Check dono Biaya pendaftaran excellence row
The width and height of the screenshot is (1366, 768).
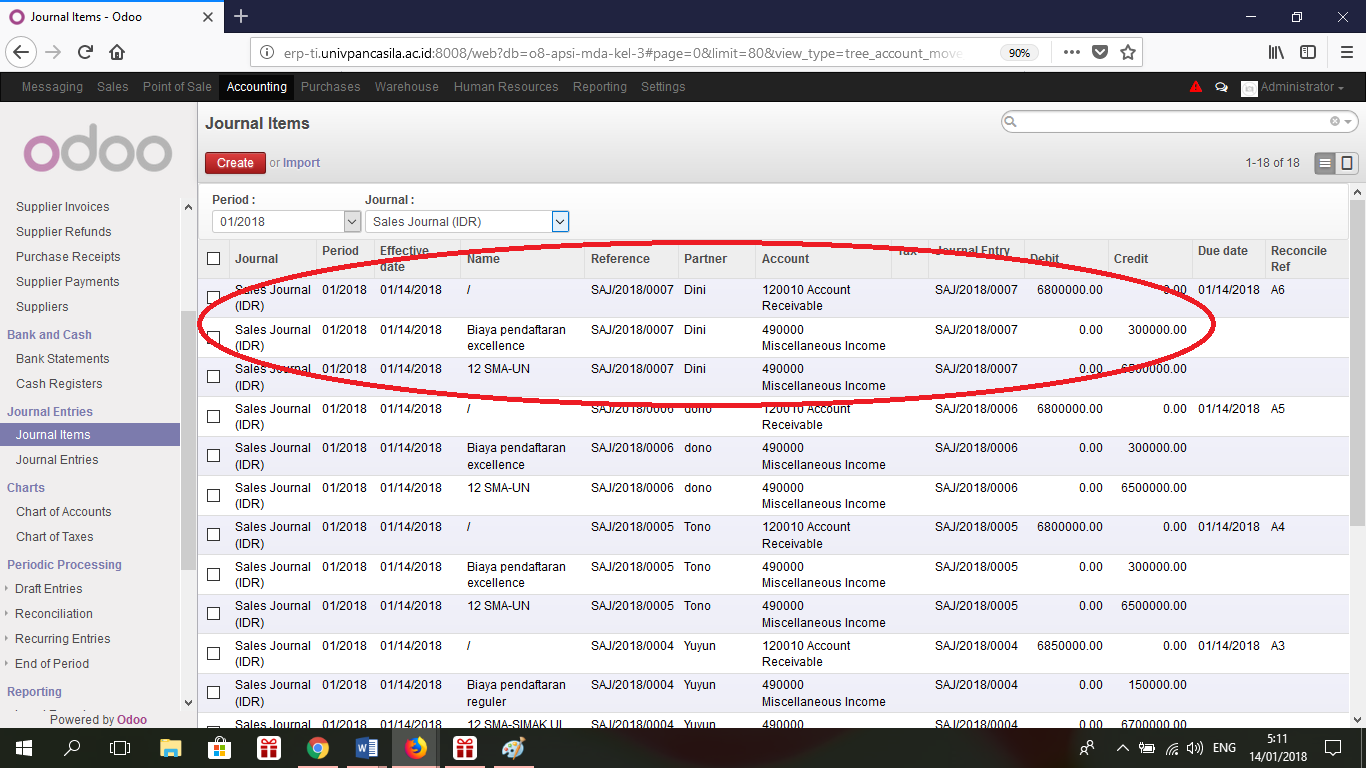point(214,455)
